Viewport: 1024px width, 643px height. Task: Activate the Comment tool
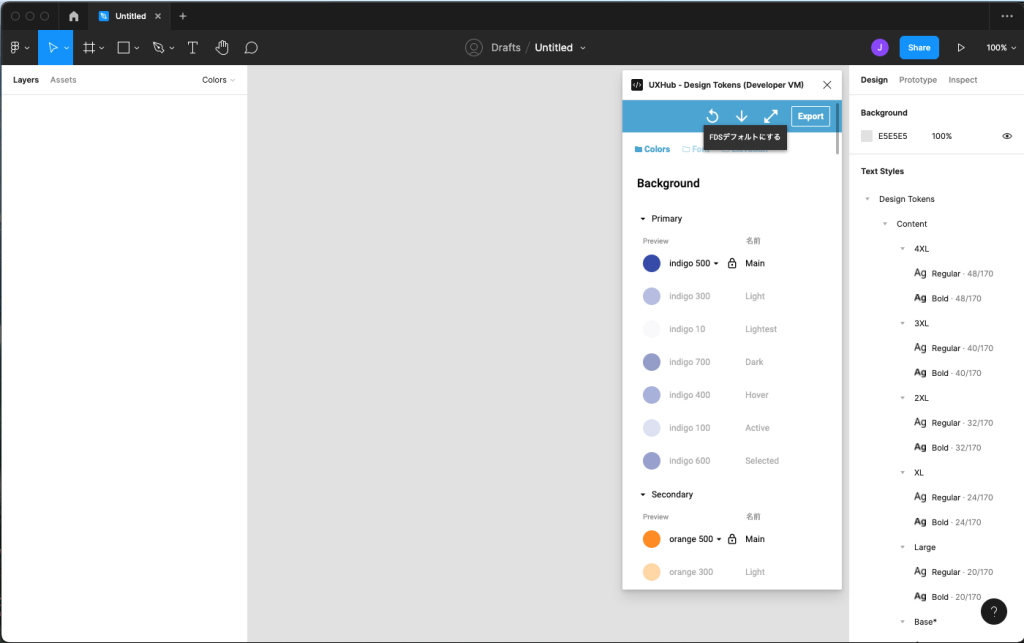(251, 47)
